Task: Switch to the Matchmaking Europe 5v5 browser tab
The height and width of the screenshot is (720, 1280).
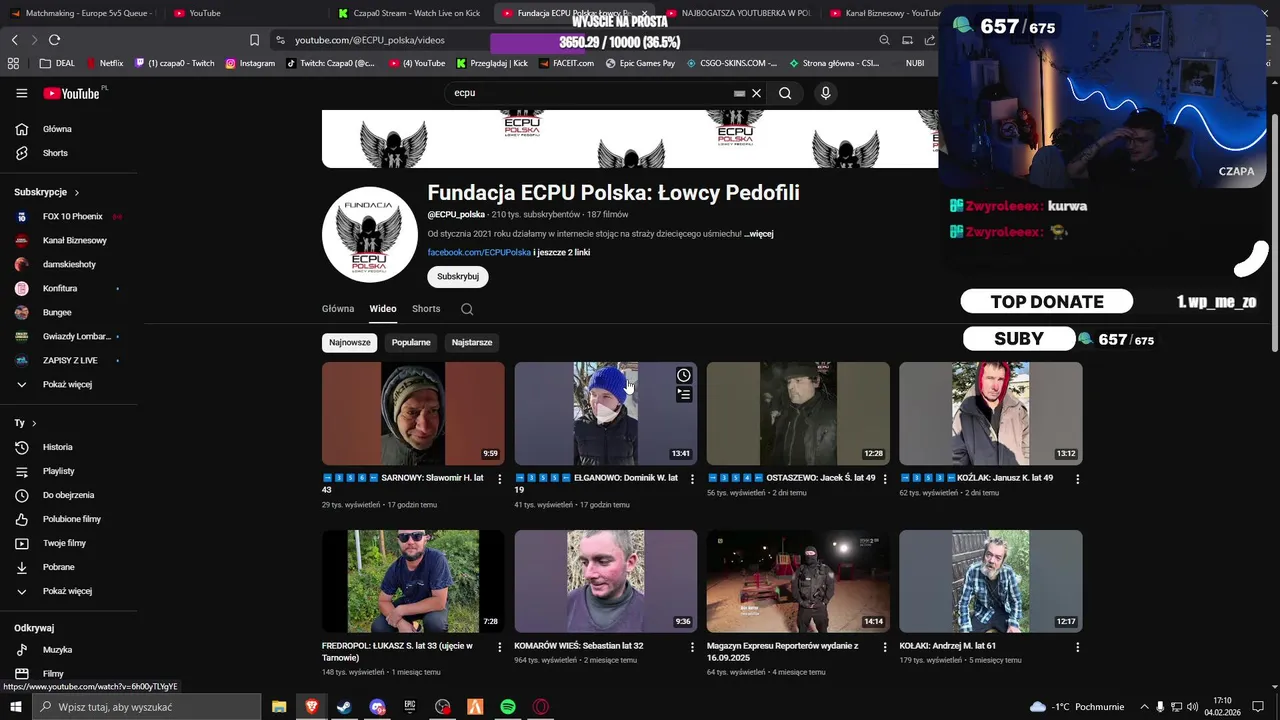Action: click(82, 13)
